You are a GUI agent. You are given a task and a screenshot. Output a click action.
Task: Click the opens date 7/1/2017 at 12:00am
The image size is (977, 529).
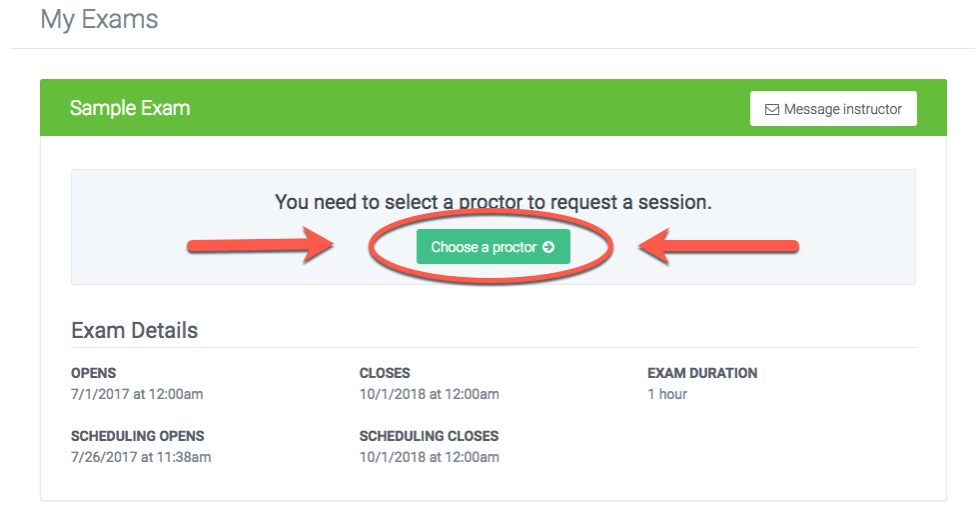point(137,394)
